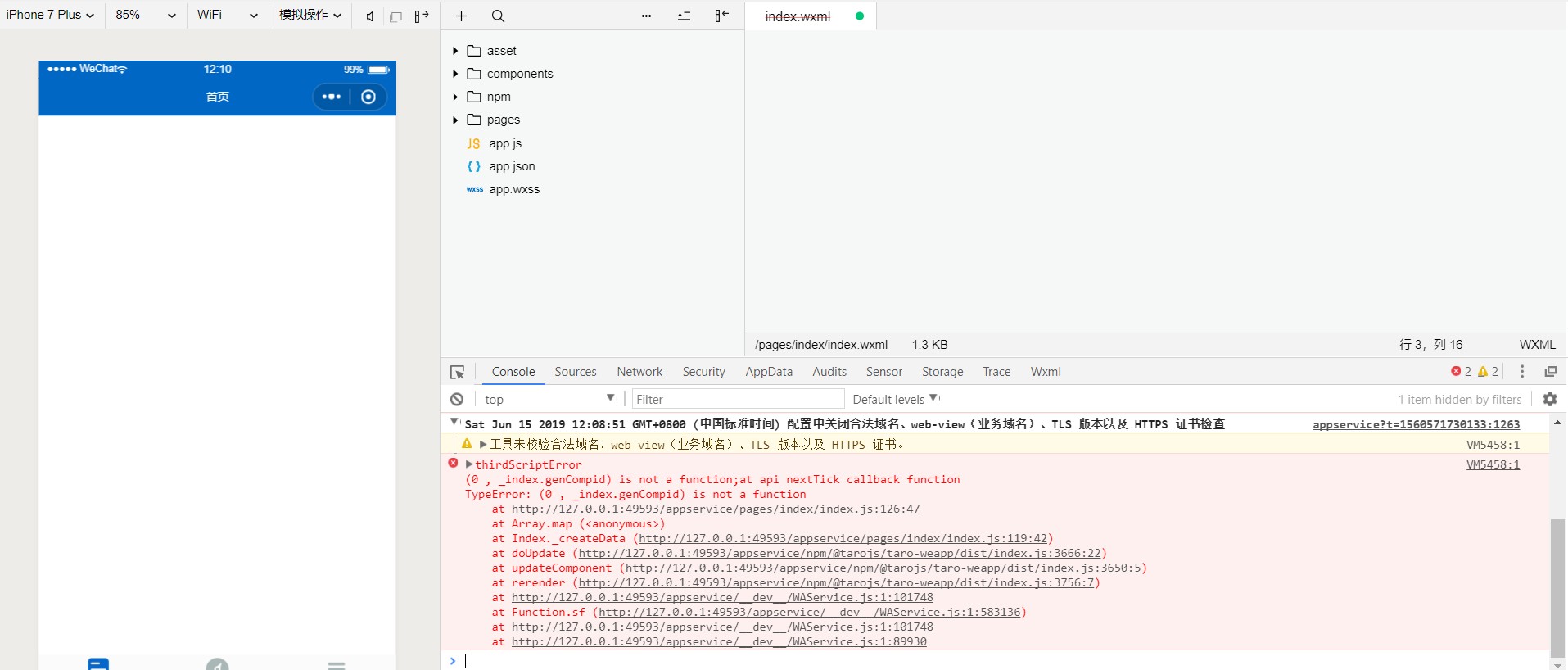Open the 模拟操作 dropdown
This screenshot has height=670, width=1568.
[310, 15]
